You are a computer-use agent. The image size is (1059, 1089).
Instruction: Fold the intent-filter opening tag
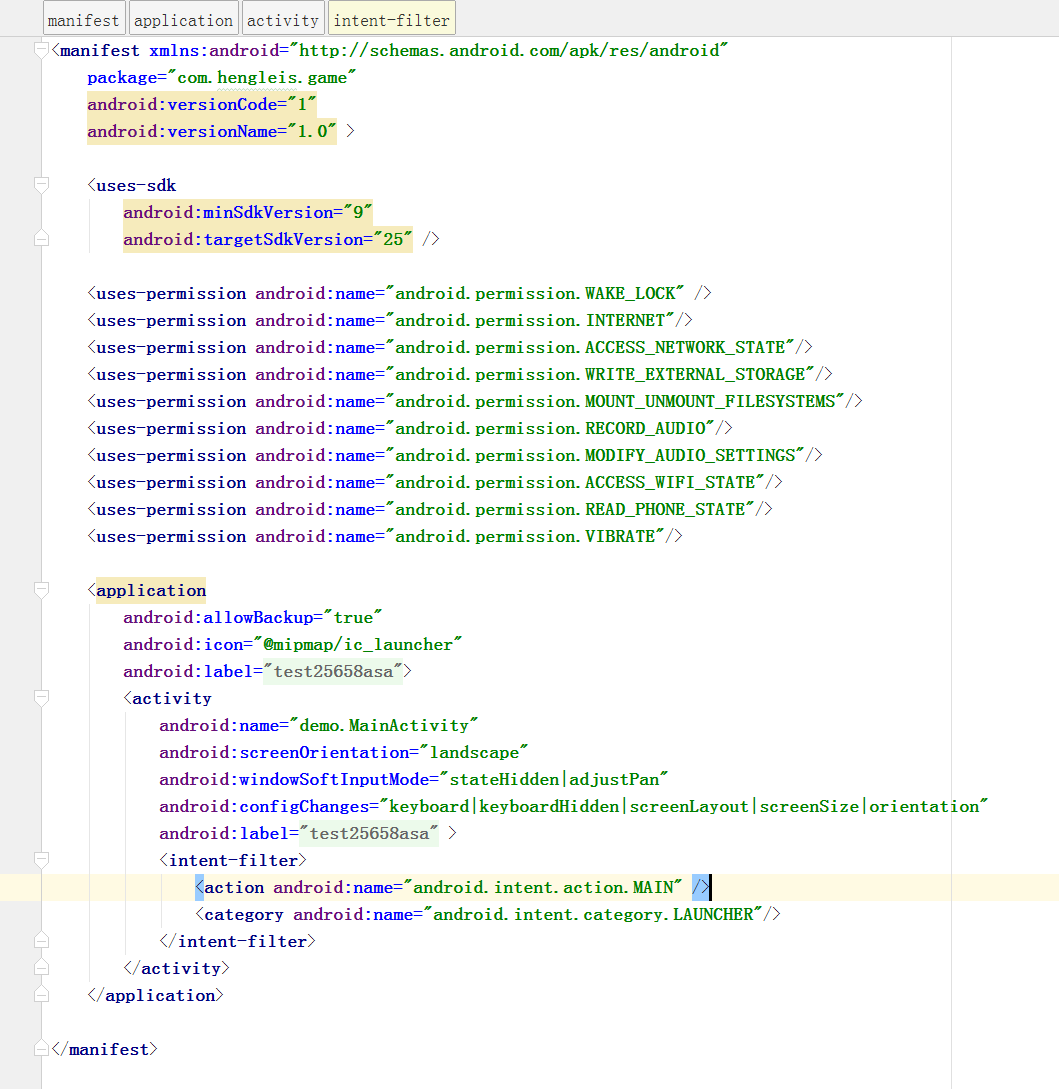pyautogui.click(x=41, y=860)
